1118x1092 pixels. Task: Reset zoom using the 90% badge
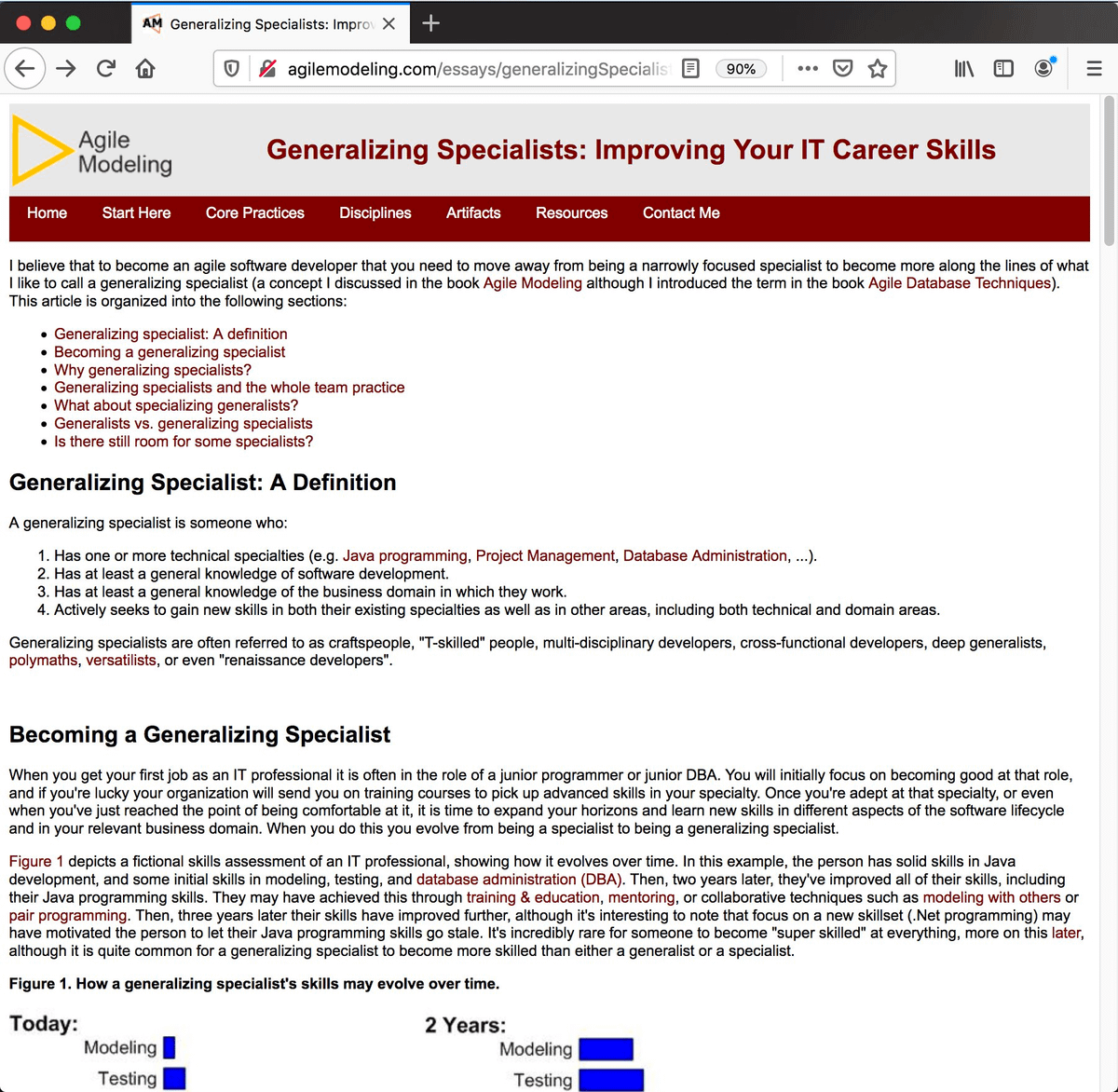coord(741,69)
